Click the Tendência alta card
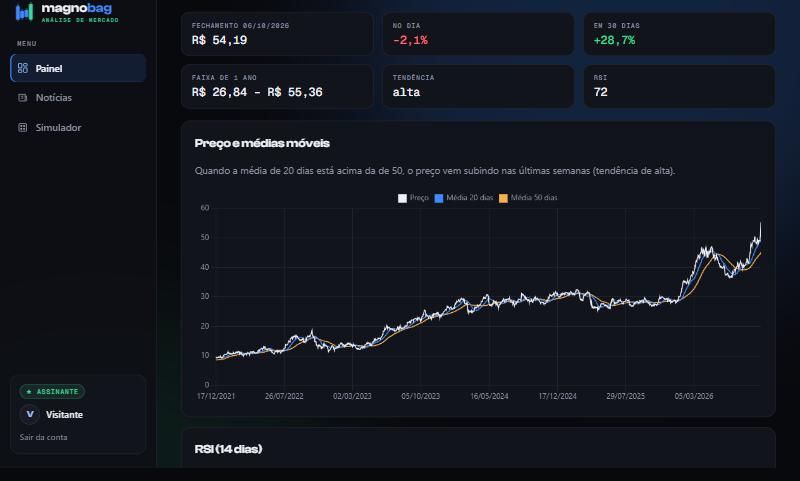Screen dimensions: 800x481 [478, 86]
